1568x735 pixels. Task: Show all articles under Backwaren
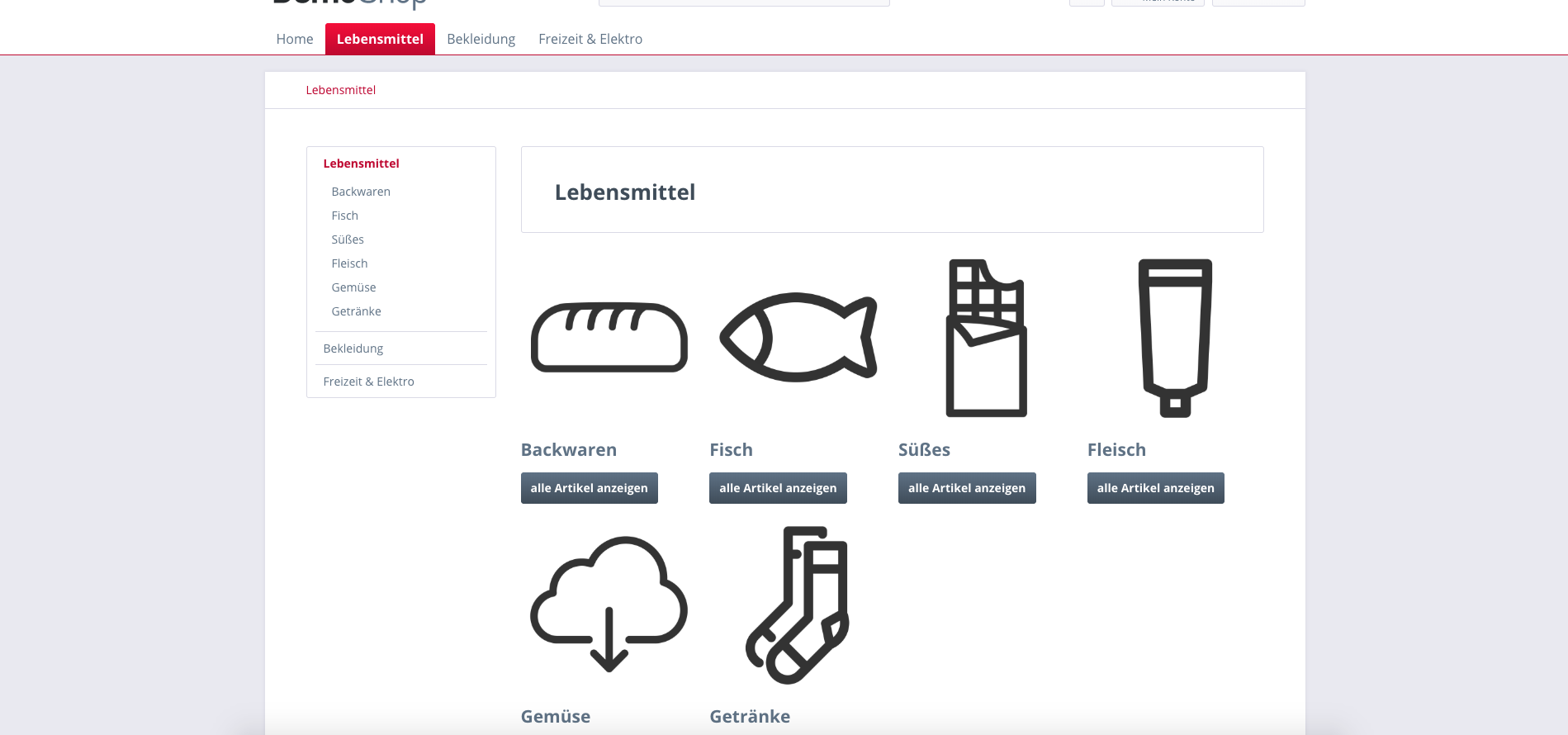[589, 488]
